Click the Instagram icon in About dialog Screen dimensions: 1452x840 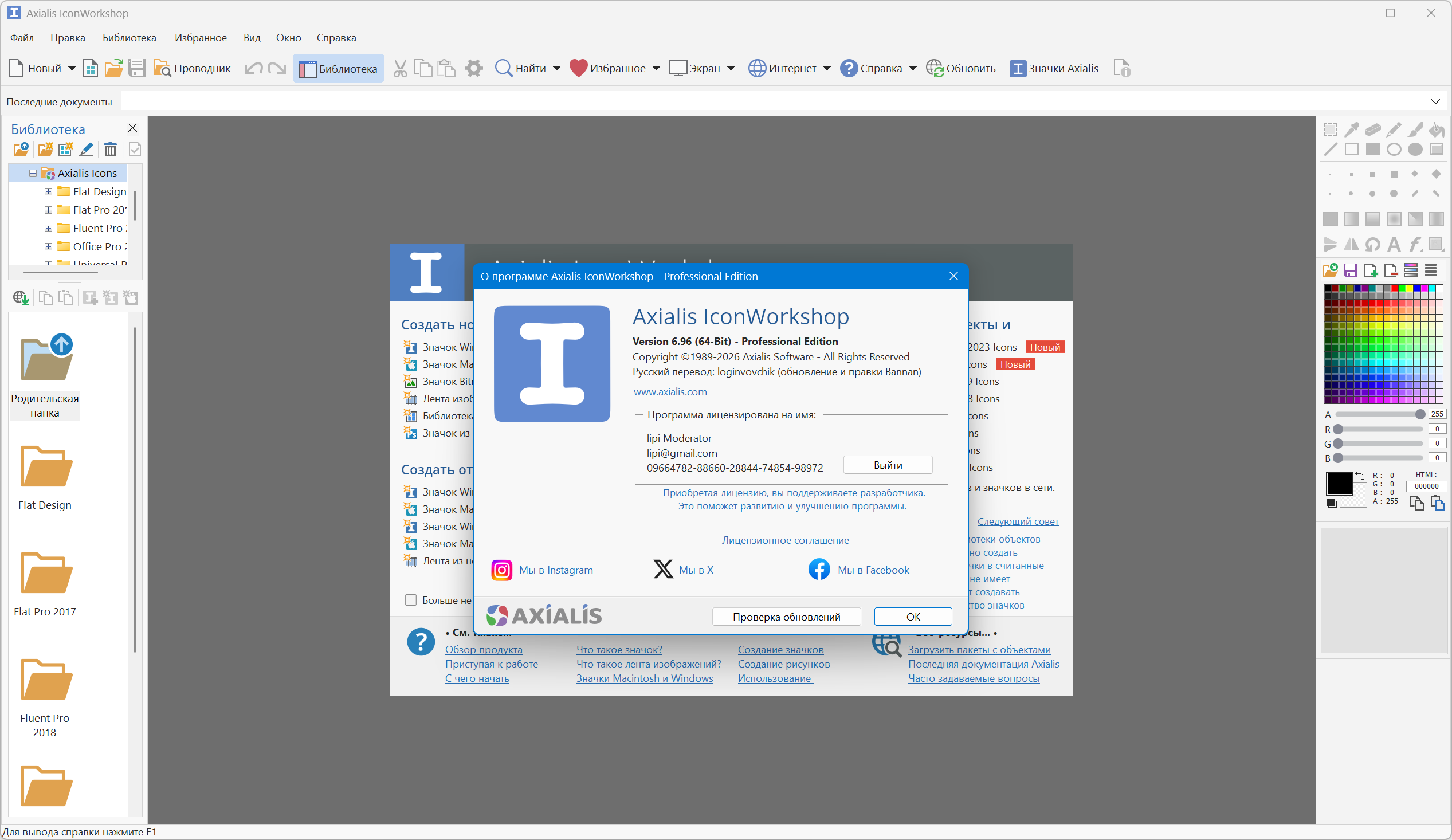coord(501,570)
